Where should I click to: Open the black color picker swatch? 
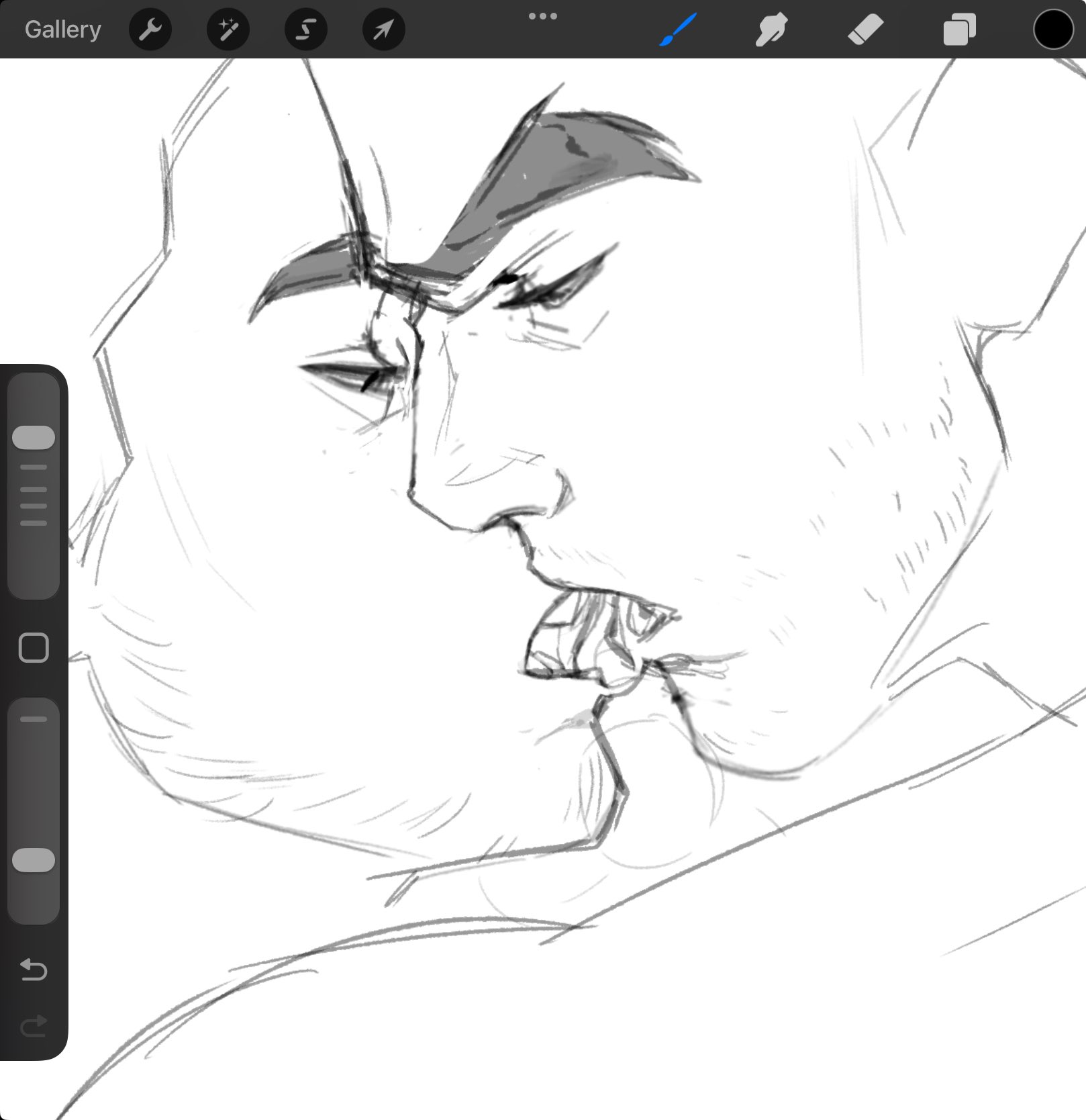click(1053, 30)
